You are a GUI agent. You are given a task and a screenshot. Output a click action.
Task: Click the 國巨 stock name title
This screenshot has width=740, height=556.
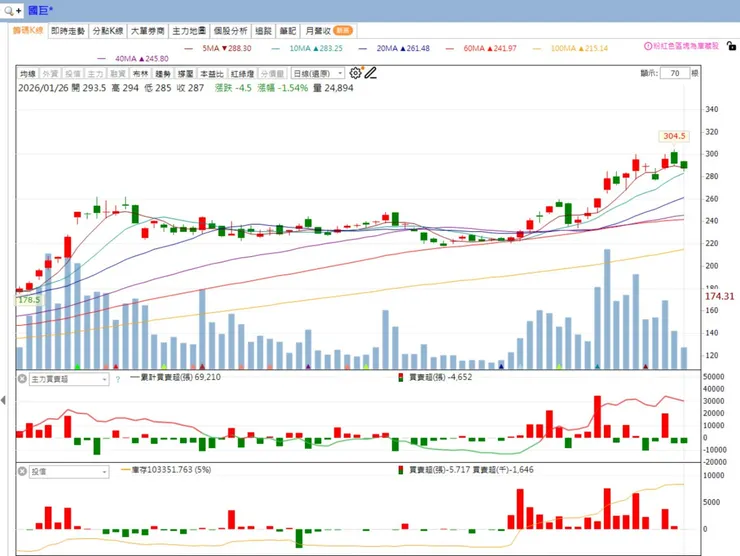point(41,10)
